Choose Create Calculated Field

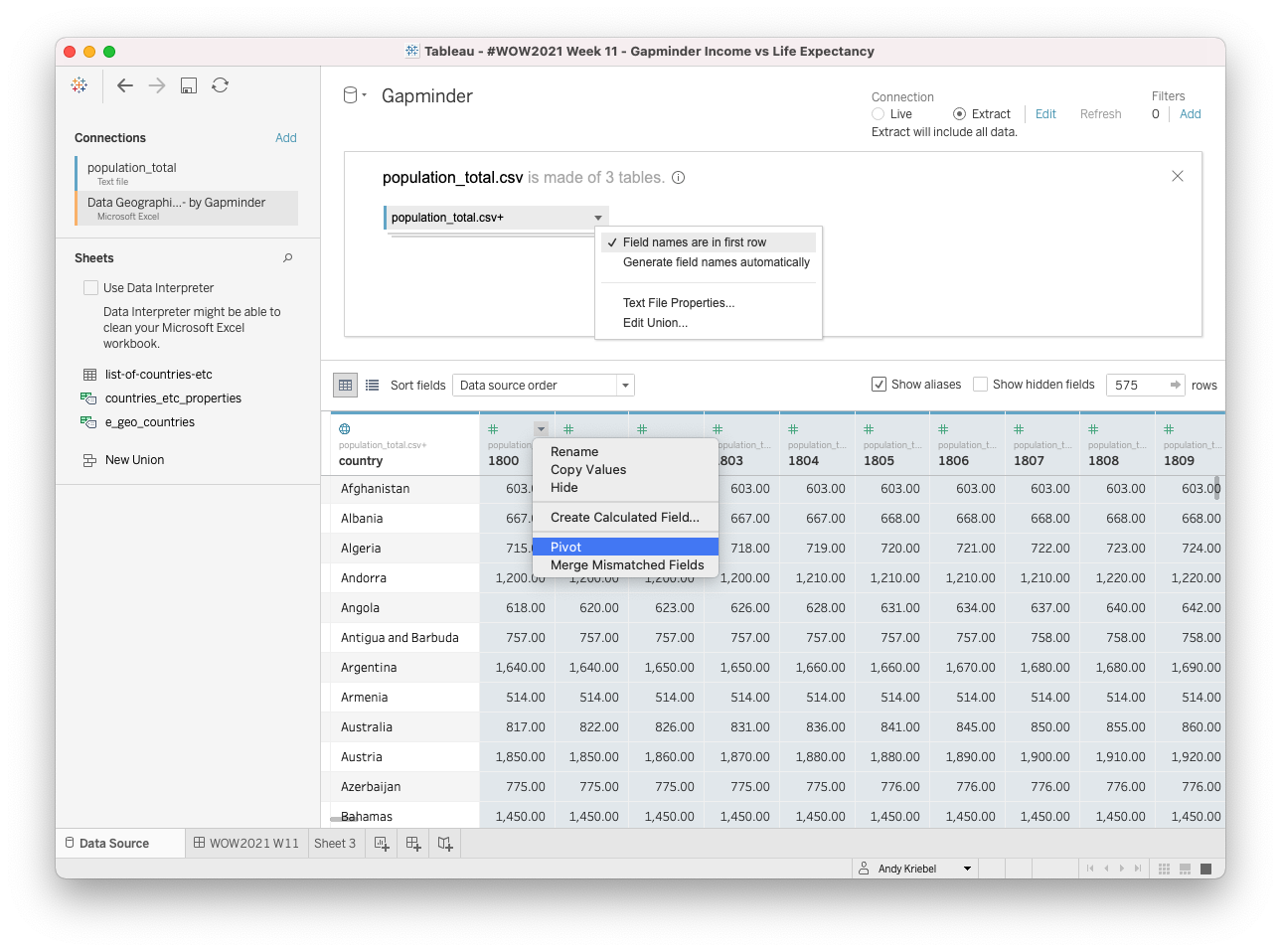coord(625,518)
